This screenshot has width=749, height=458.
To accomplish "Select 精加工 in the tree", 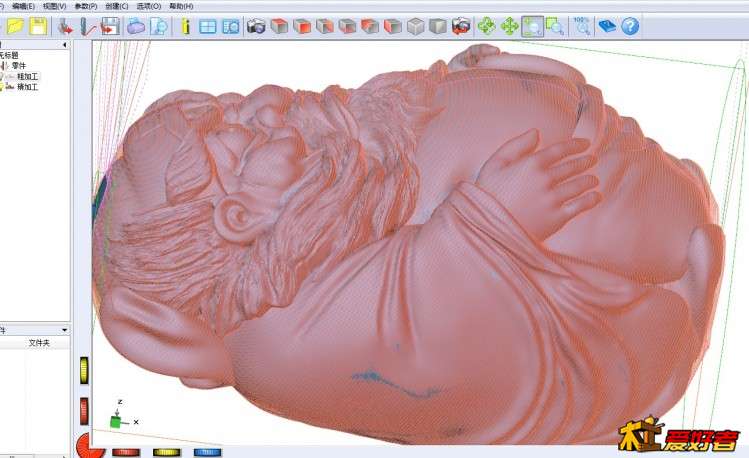I will click(27, 87).
